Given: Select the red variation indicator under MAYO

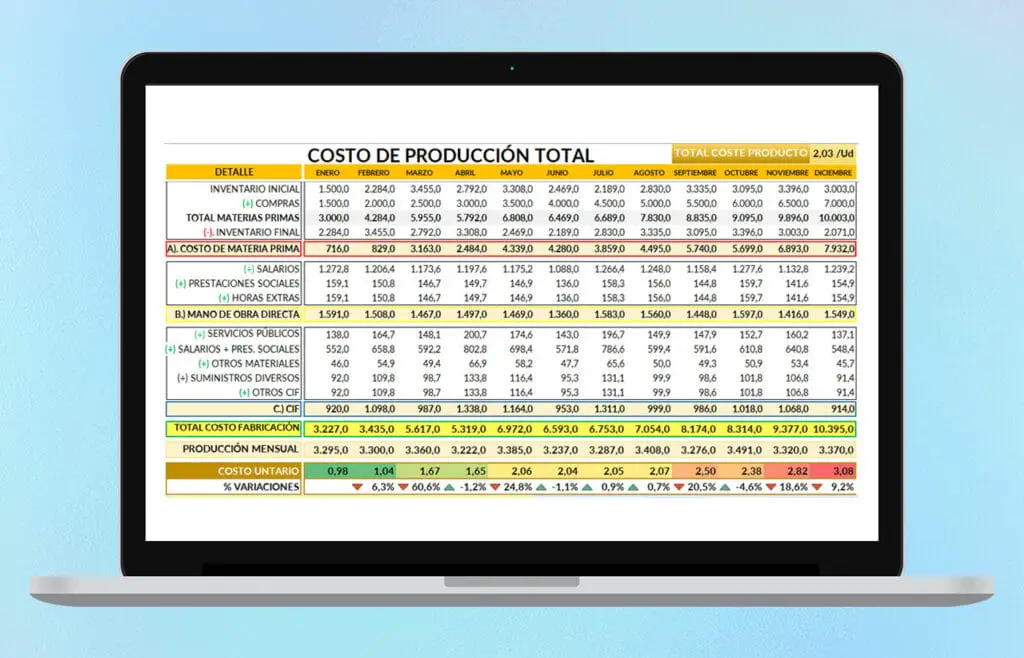Looking at the screenshot, I should pos(494,488).
